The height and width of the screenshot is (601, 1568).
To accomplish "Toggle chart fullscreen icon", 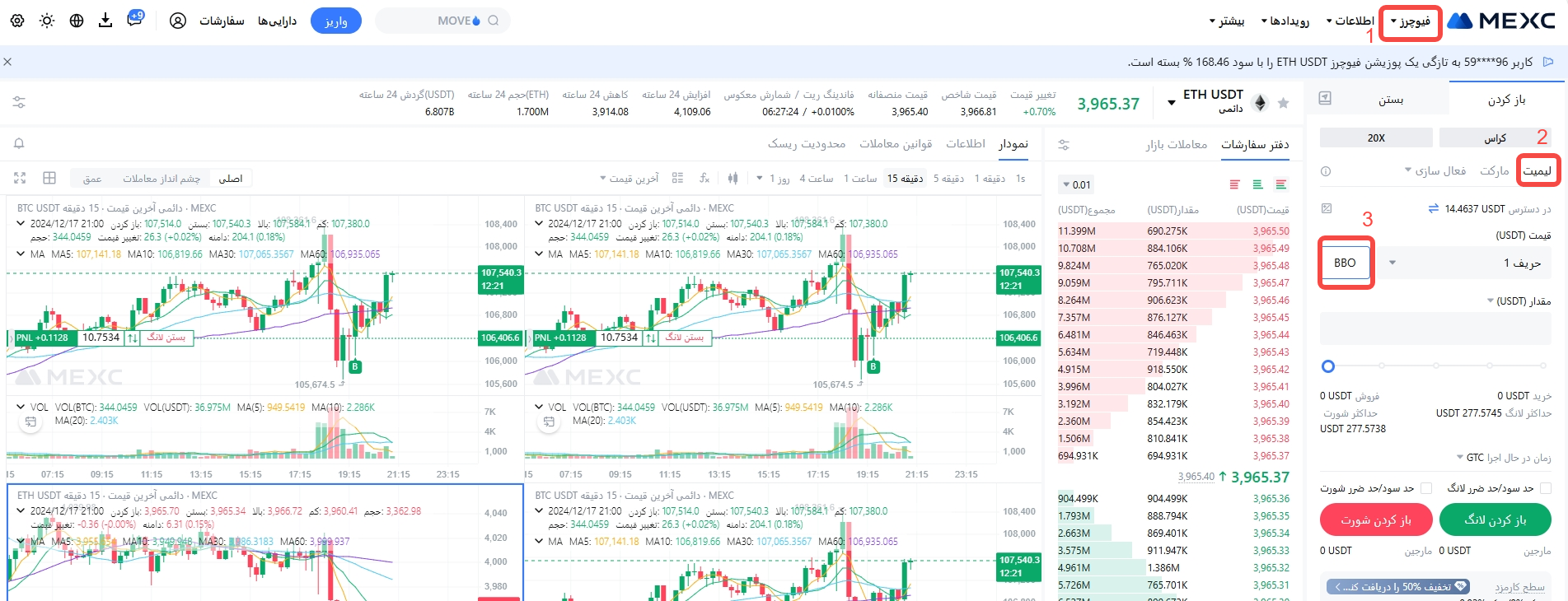I will [20, 178].
